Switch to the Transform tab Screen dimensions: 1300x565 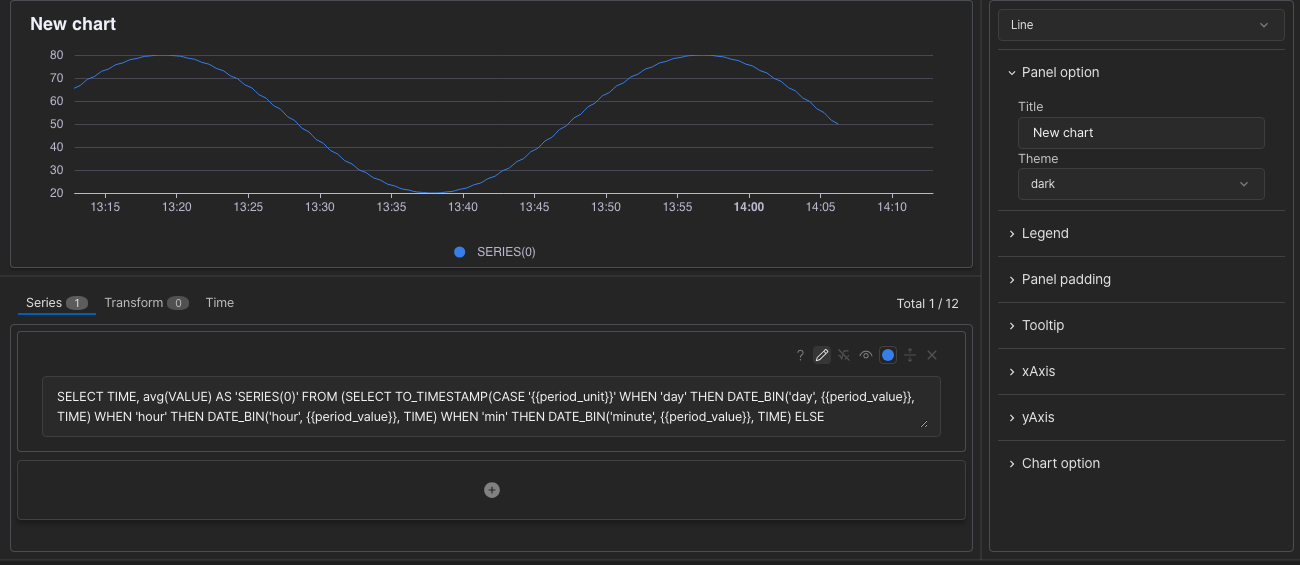pos(146,303)
